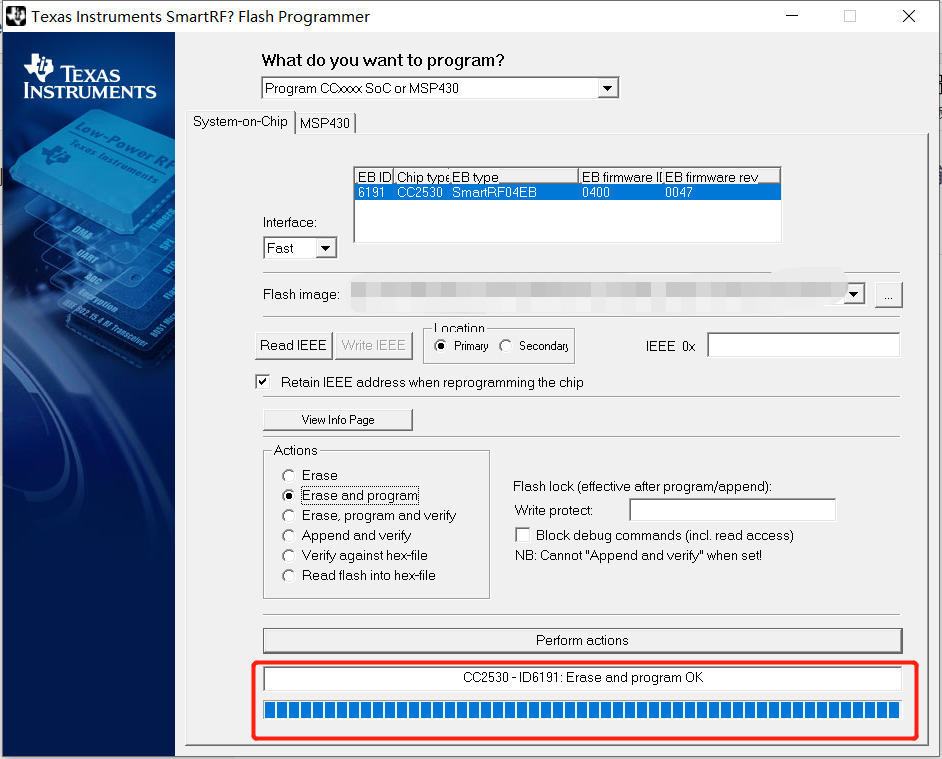Viewport: 942px width, 759px height.
Task: Click the Read IEEE button
Action: coord(293,345)
